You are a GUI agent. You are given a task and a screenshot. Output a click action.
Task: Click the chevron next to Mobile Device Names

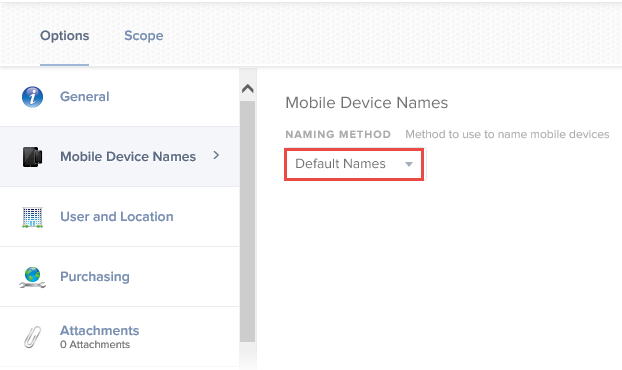tap(216, 155)
